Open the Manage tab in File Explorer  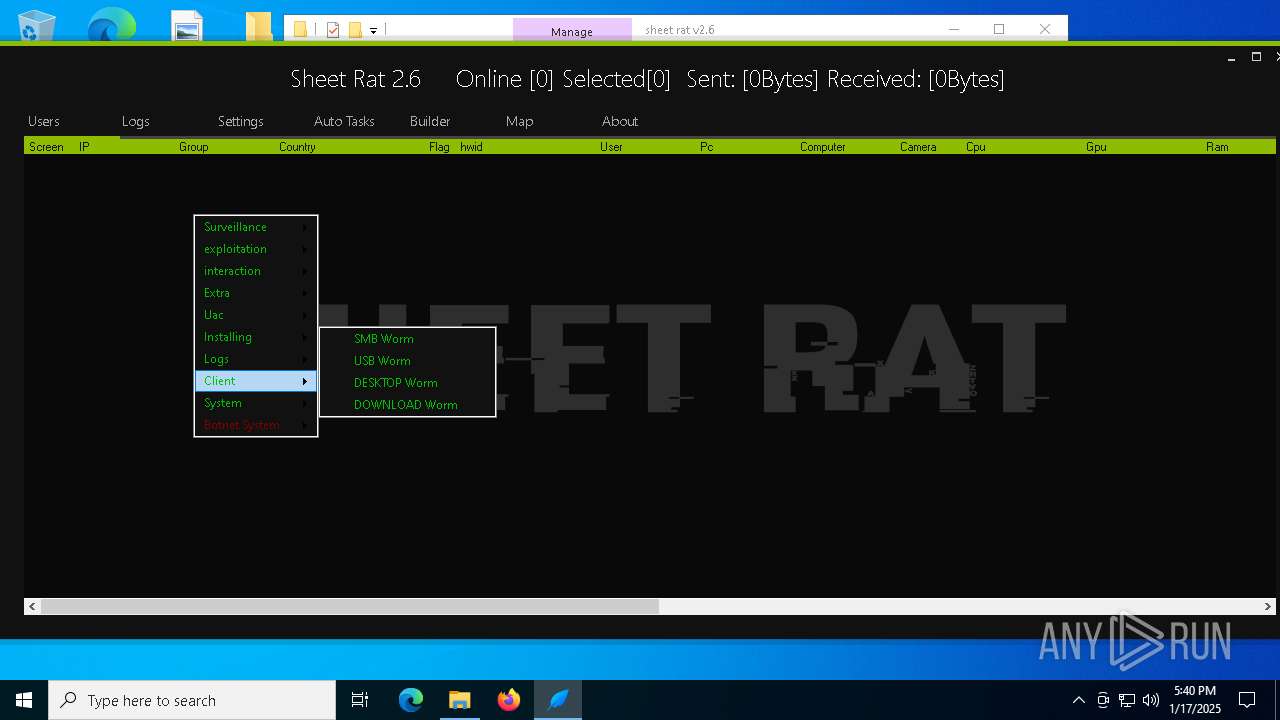pyautogui.click(x=572, y=31)
